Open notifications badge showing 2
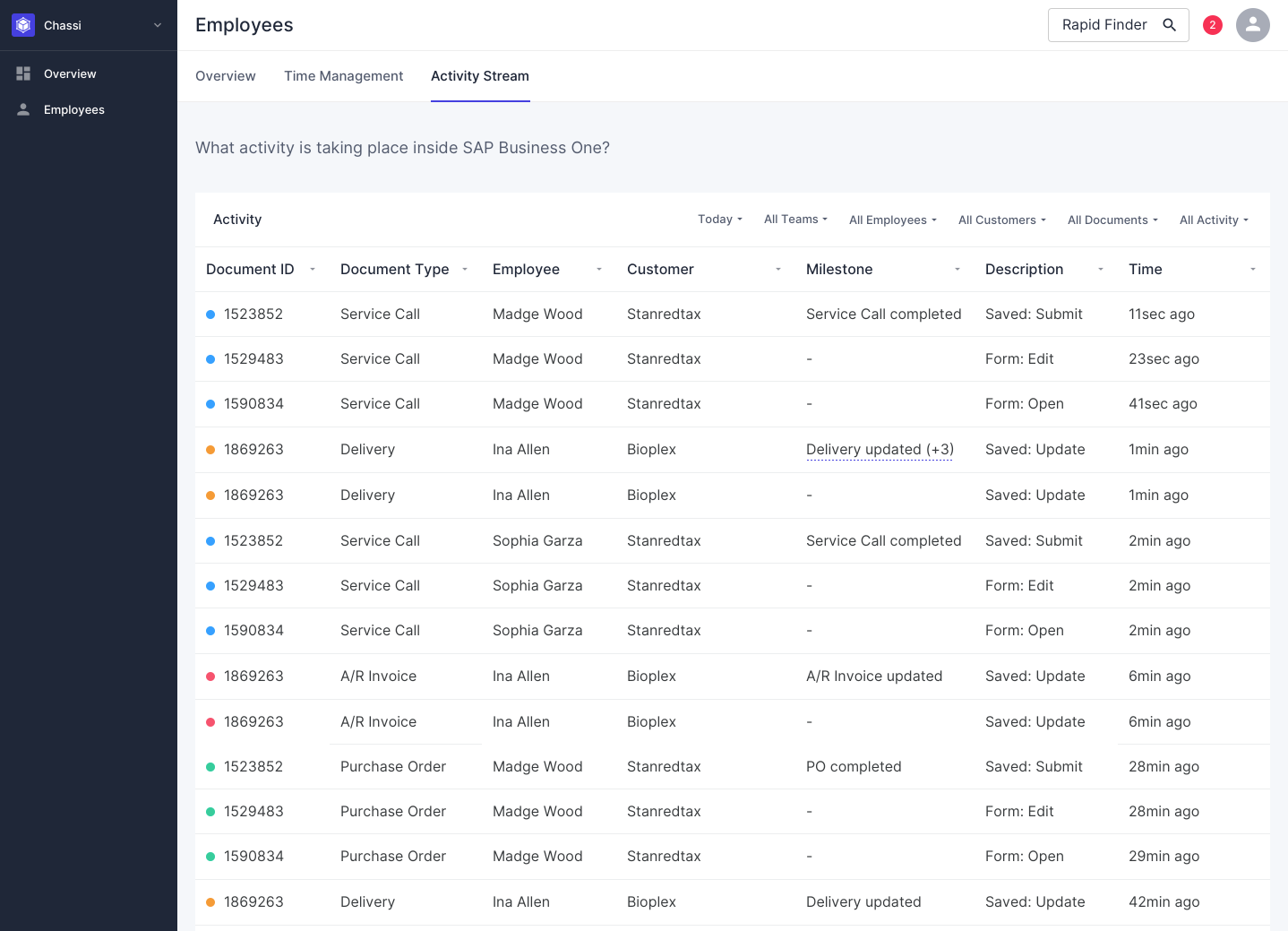 [x=1213, y=25]
